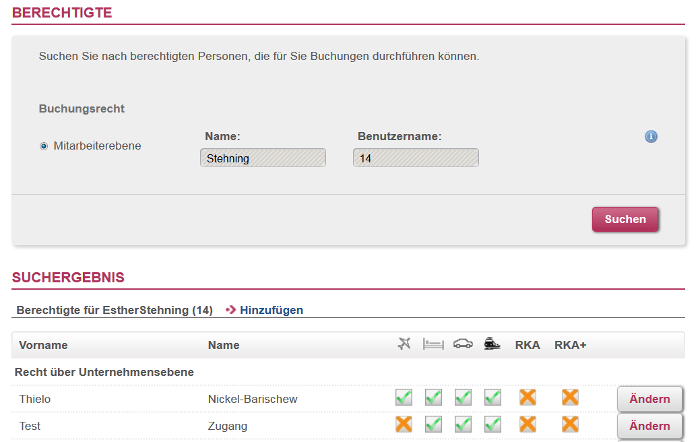The height and width of the screenshot is (442, 700).
Task: Select the Mitarbeiterebene radio button
Action: tap(44, 146)
